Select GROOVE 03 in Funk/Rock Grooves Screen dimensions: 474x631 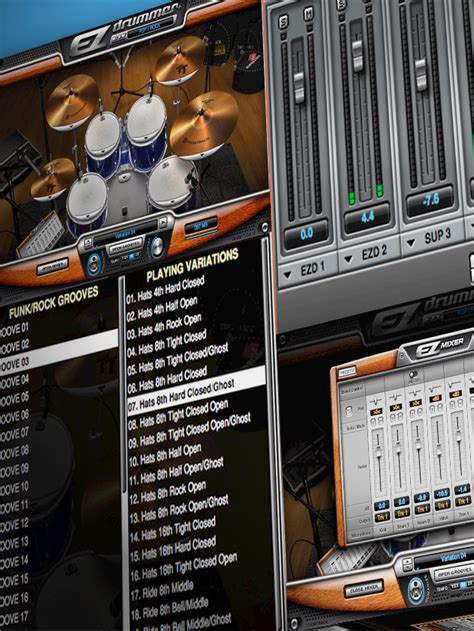click(x=59, y=353)
